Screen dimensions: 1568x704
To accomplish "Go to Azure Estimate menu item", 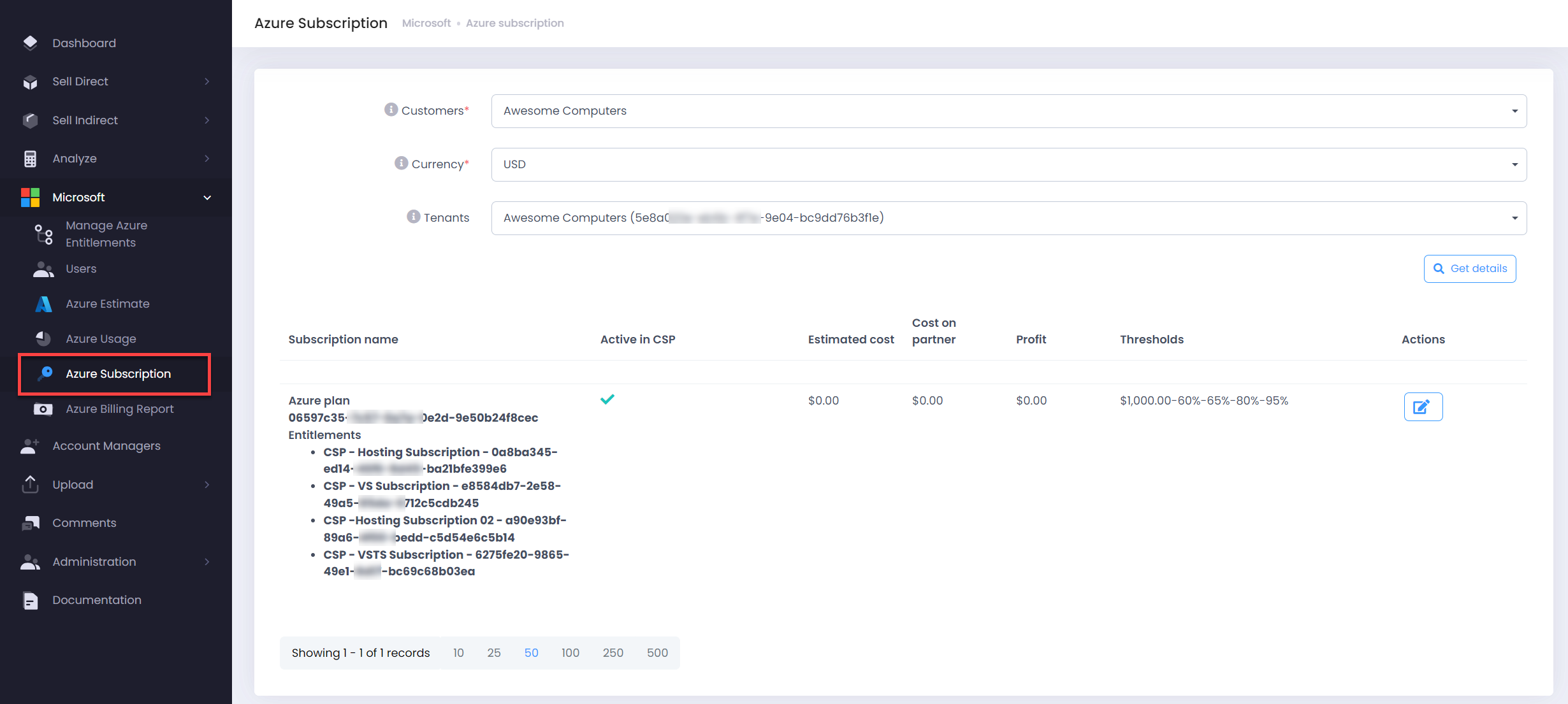I will tap(108, 304).
